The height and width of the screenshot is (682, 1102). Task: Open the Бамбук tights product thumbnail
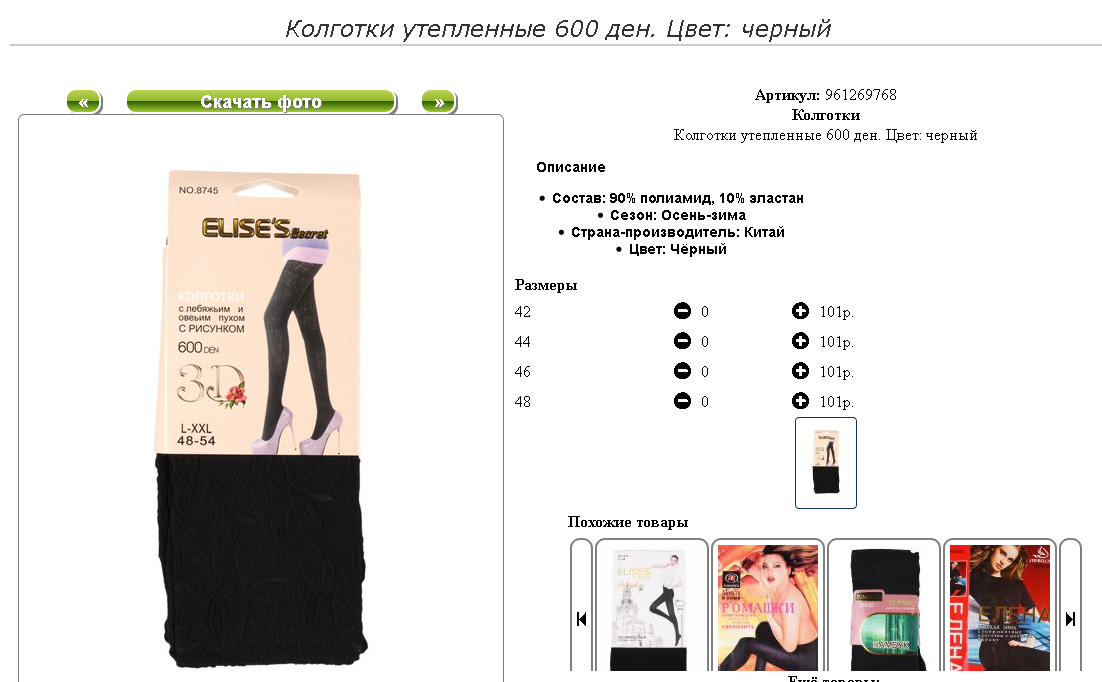pyautogui.click(x=883, y=607)
